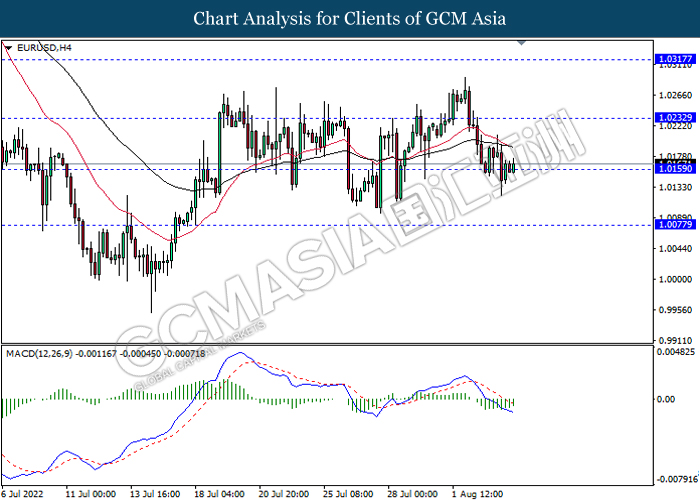This screenshot has height=500, width=700.
Task: Click the 25 Jul 08:00 time label
Action: coord(348,494)
